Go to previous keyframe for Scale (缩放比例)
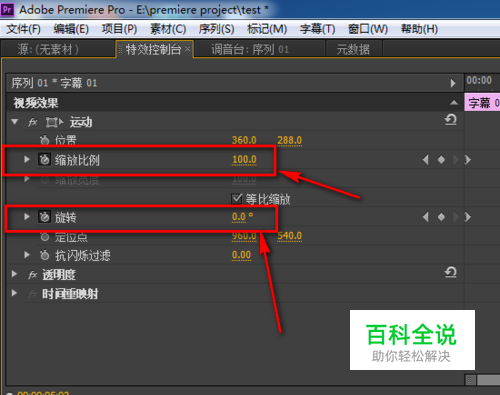500x395 pixels. pyautogui.click(x=425, y=160)
